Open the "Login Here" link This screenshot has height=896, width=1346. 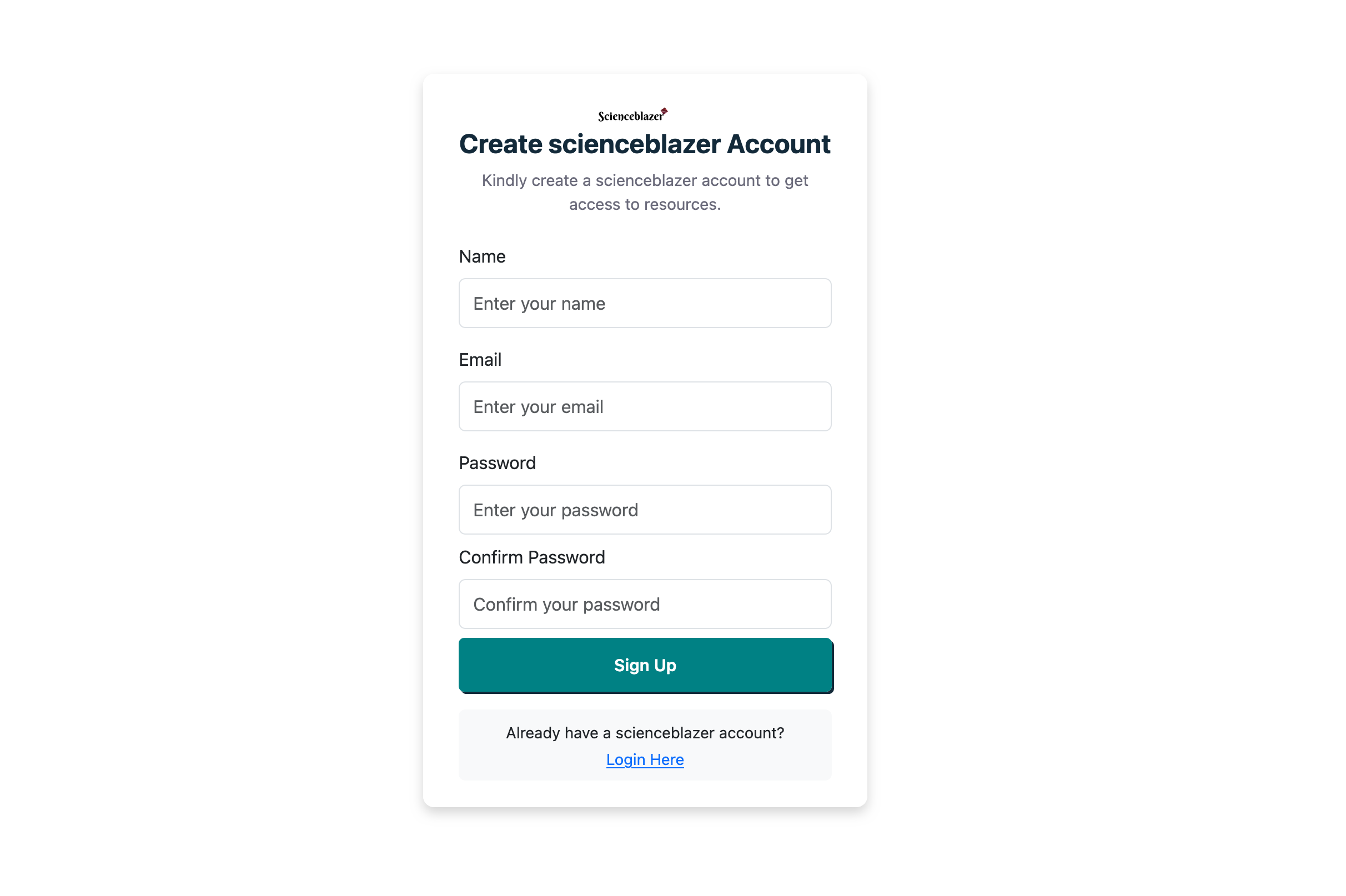point(645,759)
